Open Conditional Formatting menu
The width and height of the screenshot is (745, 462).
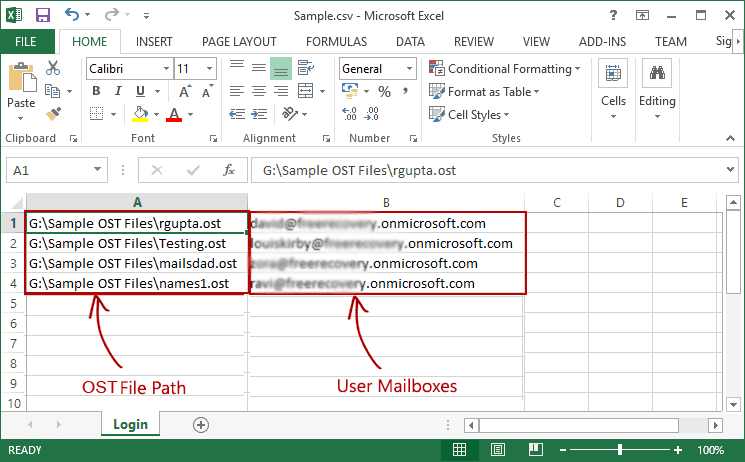504,68
